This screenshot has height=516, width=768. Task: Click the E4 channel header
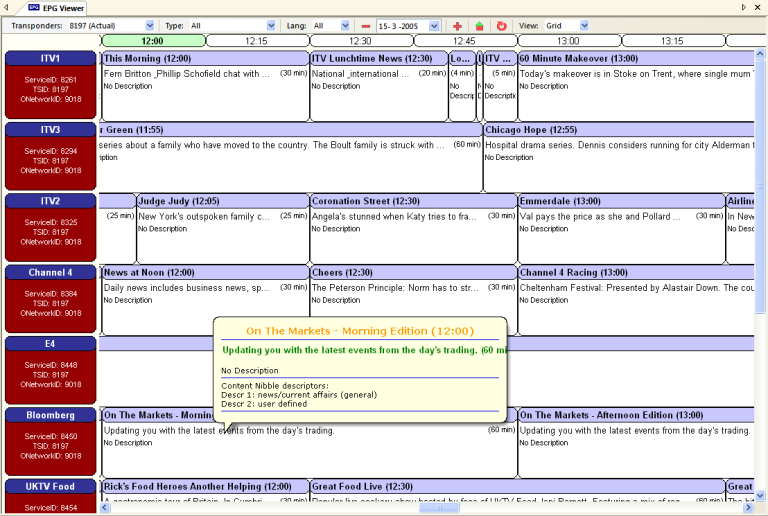pos(50,344)
